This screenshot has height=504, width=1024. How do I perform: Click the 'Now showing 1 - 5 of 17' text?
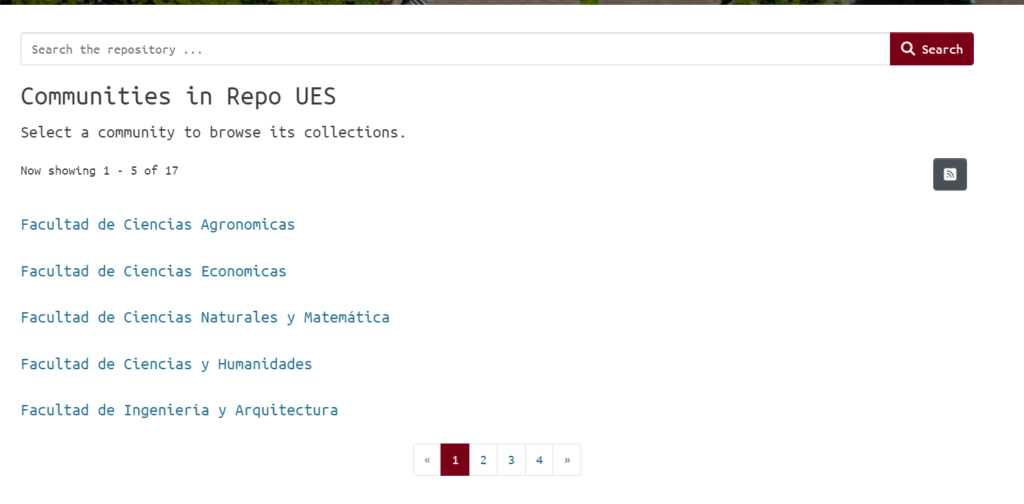coord(99,171)
